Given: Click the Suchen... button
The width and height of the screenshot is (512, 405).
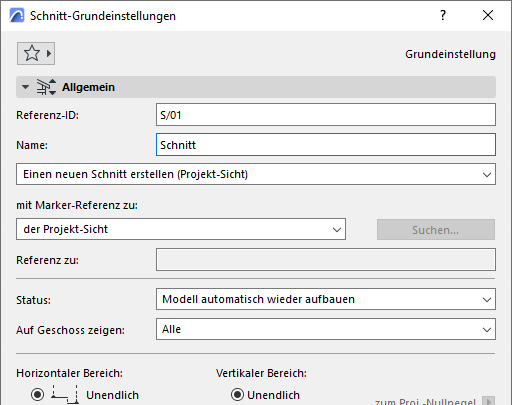Looking at the screenshot, I should coord(436,229).
